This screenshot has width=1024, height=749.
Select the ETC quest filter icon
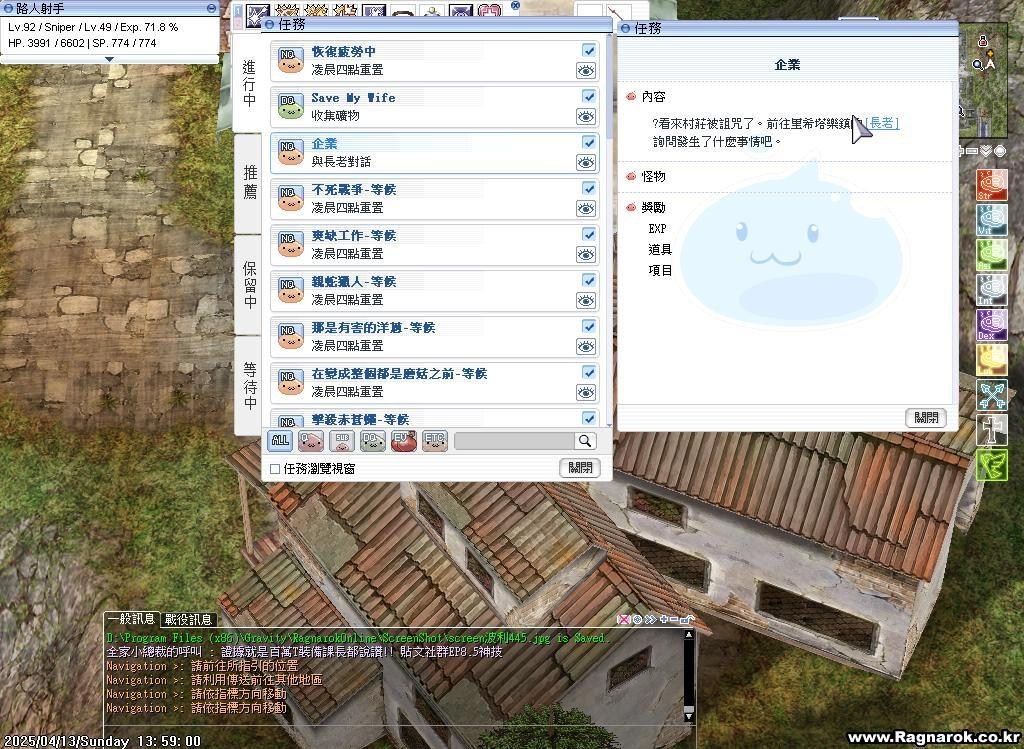click(435, 441)
